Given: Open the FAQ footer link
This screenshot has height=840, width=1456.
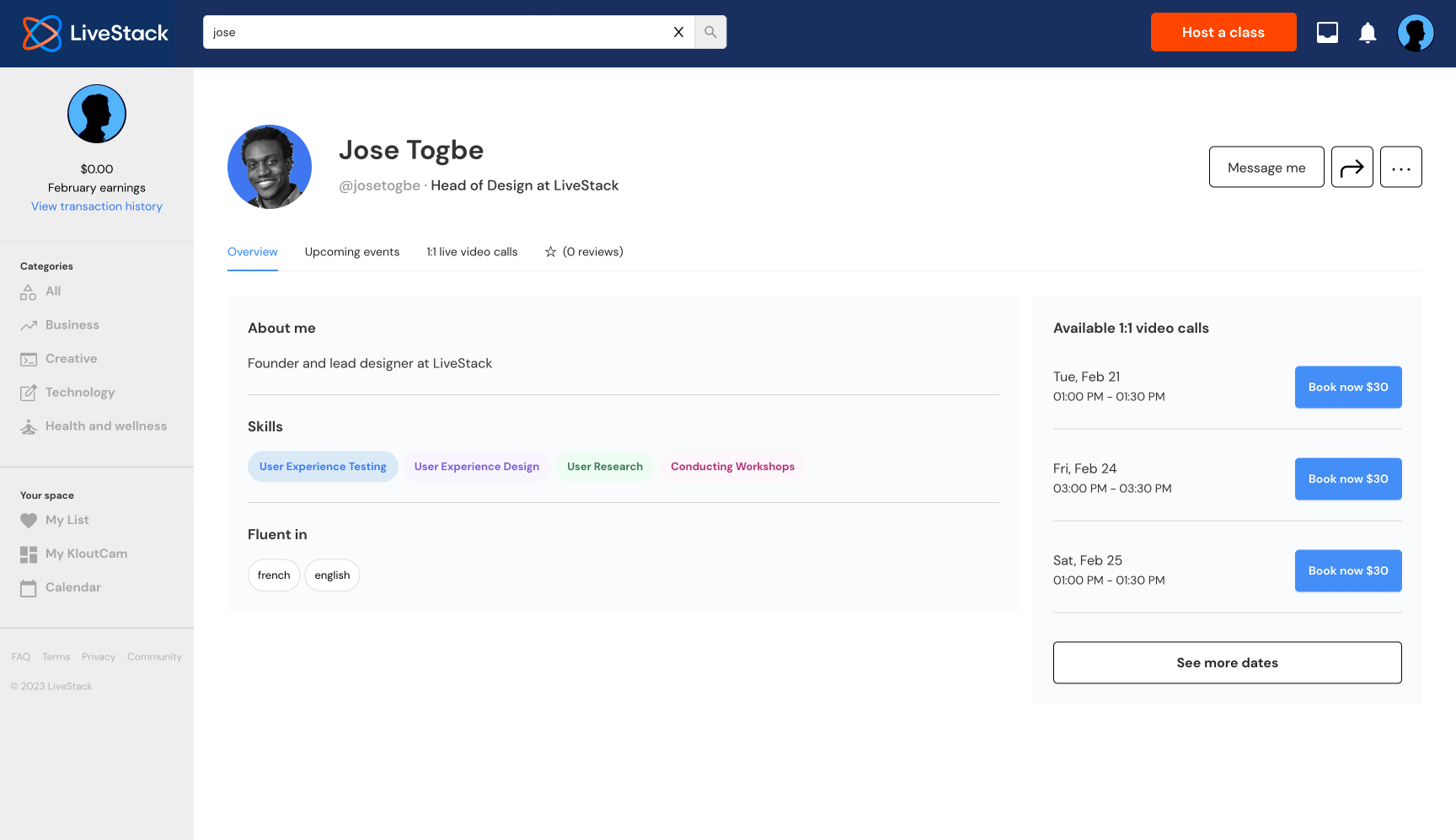Looking at the screenshot, I should point(21,657).
